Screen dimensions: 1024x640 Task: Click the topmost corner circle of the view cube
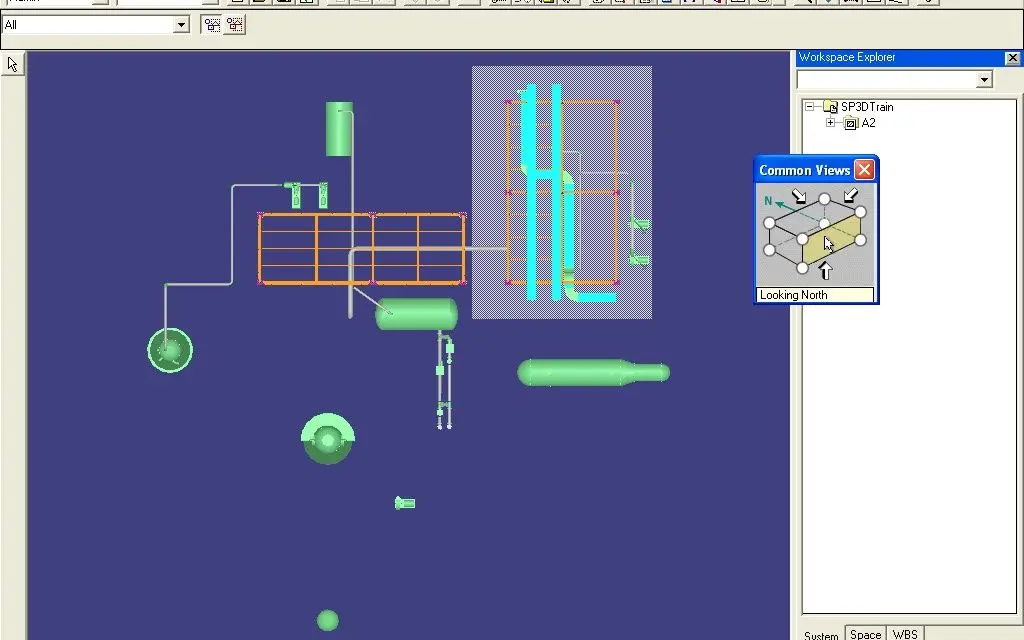824,199
